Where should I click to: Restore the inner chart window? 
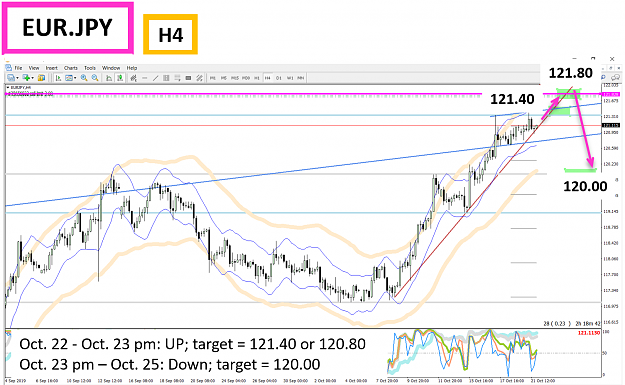click(611, 68)
